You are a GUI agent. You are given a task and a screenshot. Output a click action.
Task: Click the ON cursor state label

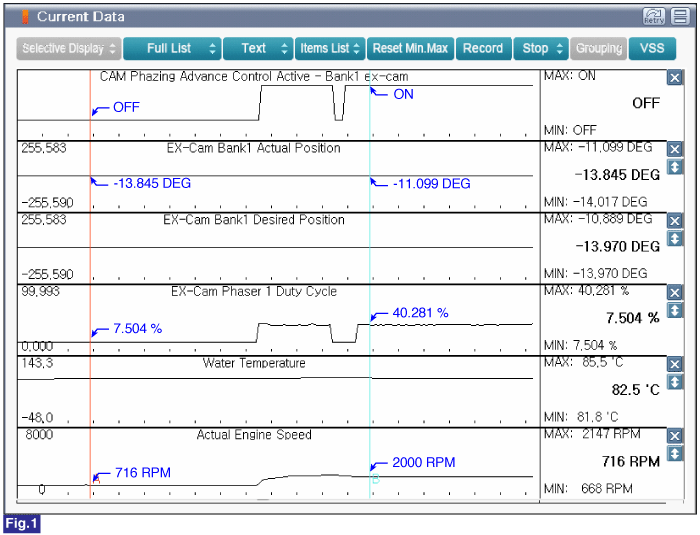point(404,94)
